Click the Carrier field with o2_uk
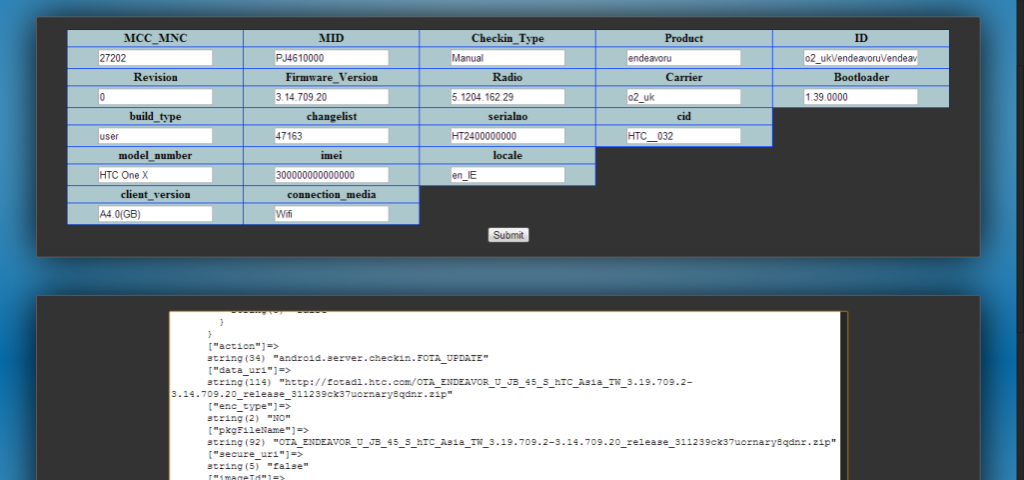 [683, 97]
